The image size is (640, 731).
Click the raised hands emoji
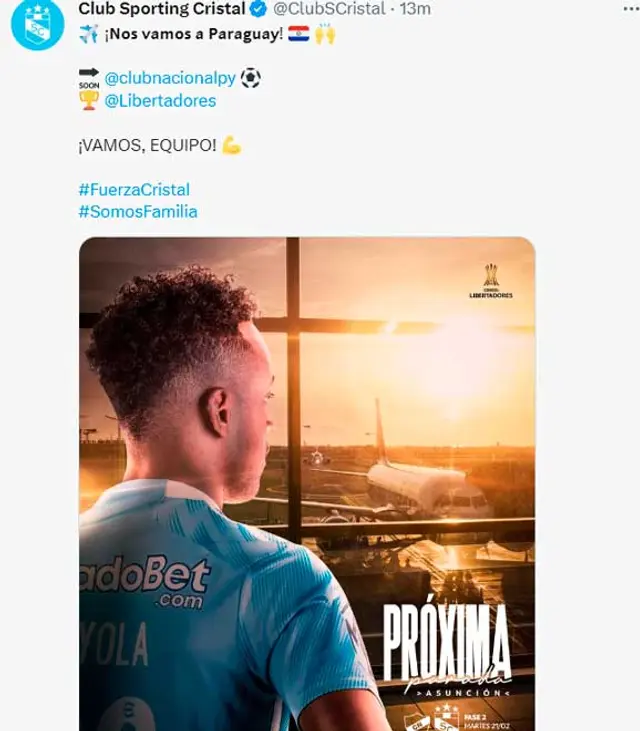click(x=325, y=34)
